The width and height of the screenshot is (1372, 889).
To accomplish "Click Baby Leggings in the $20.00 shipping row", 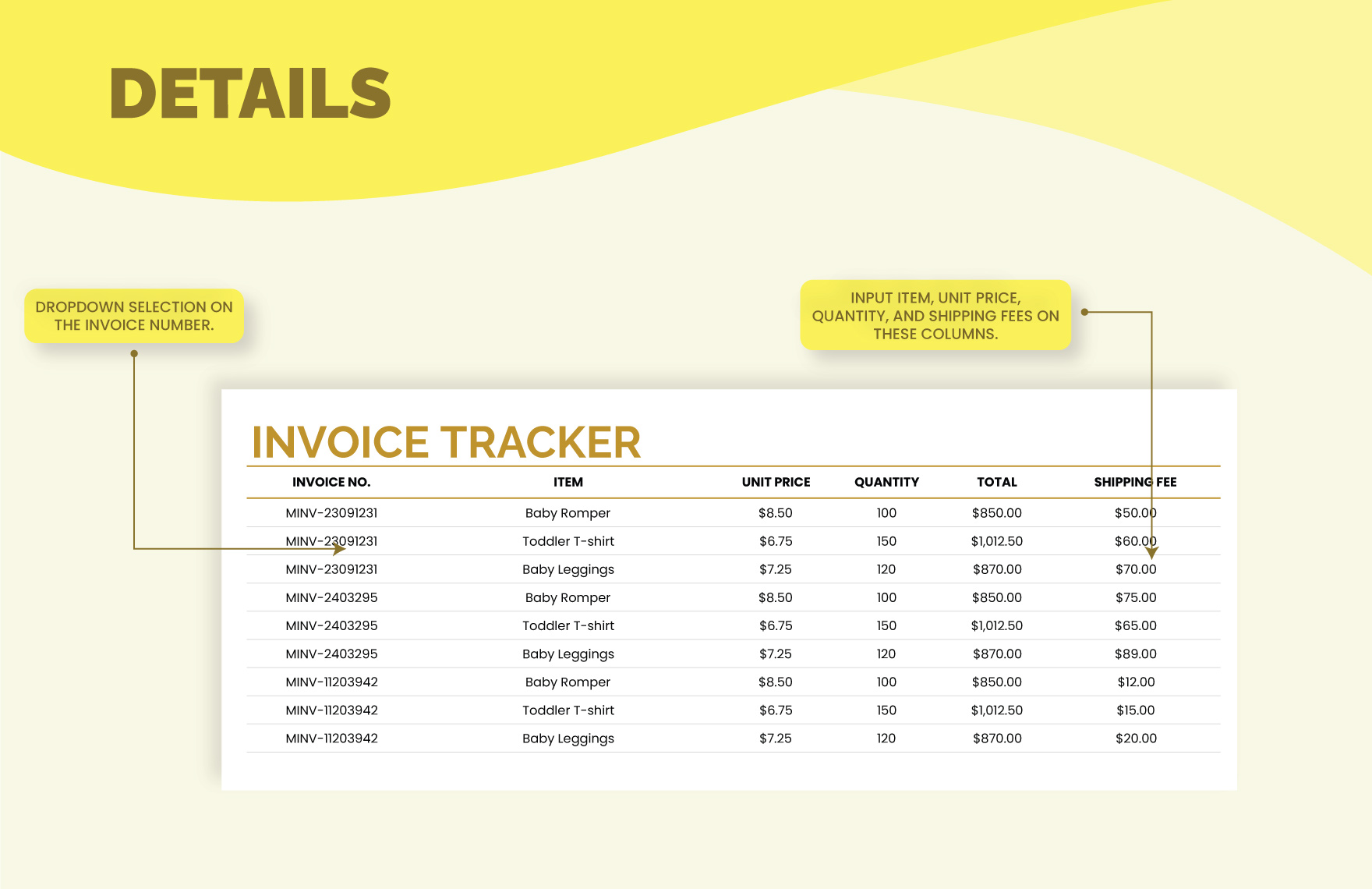I will point(568,738).
